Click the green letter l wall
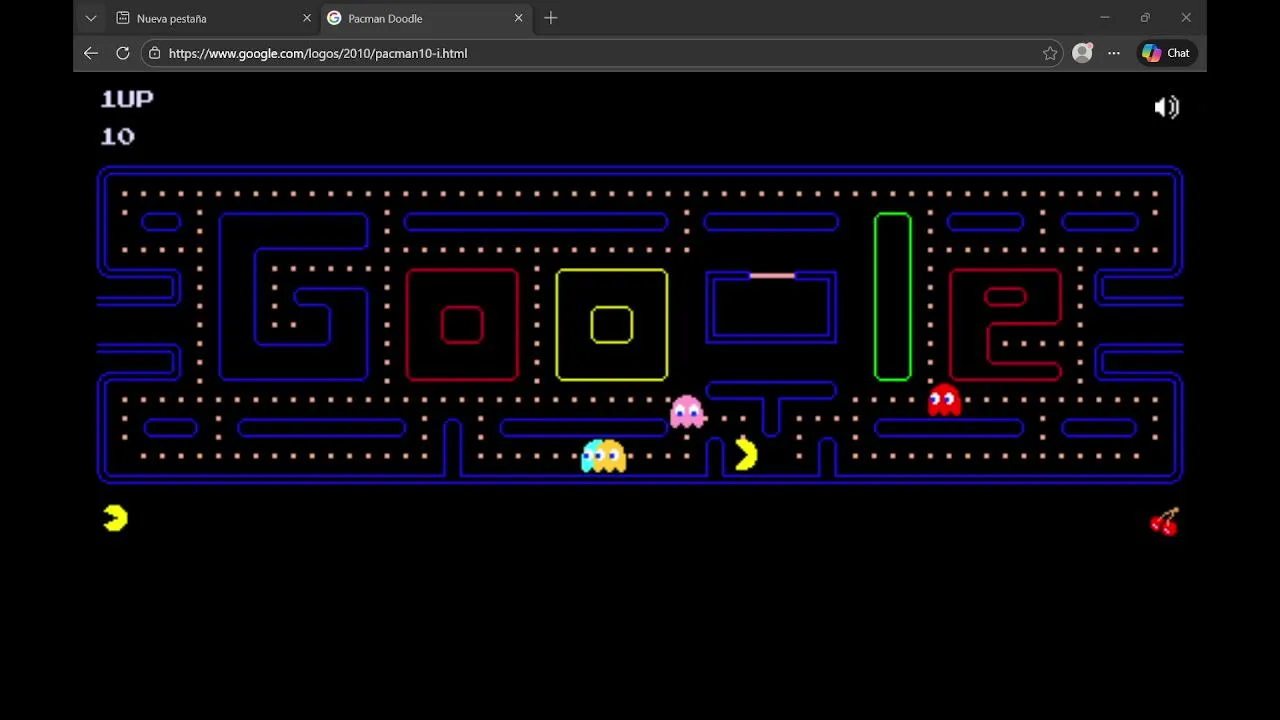The image size is (1280, 720). 893,297
